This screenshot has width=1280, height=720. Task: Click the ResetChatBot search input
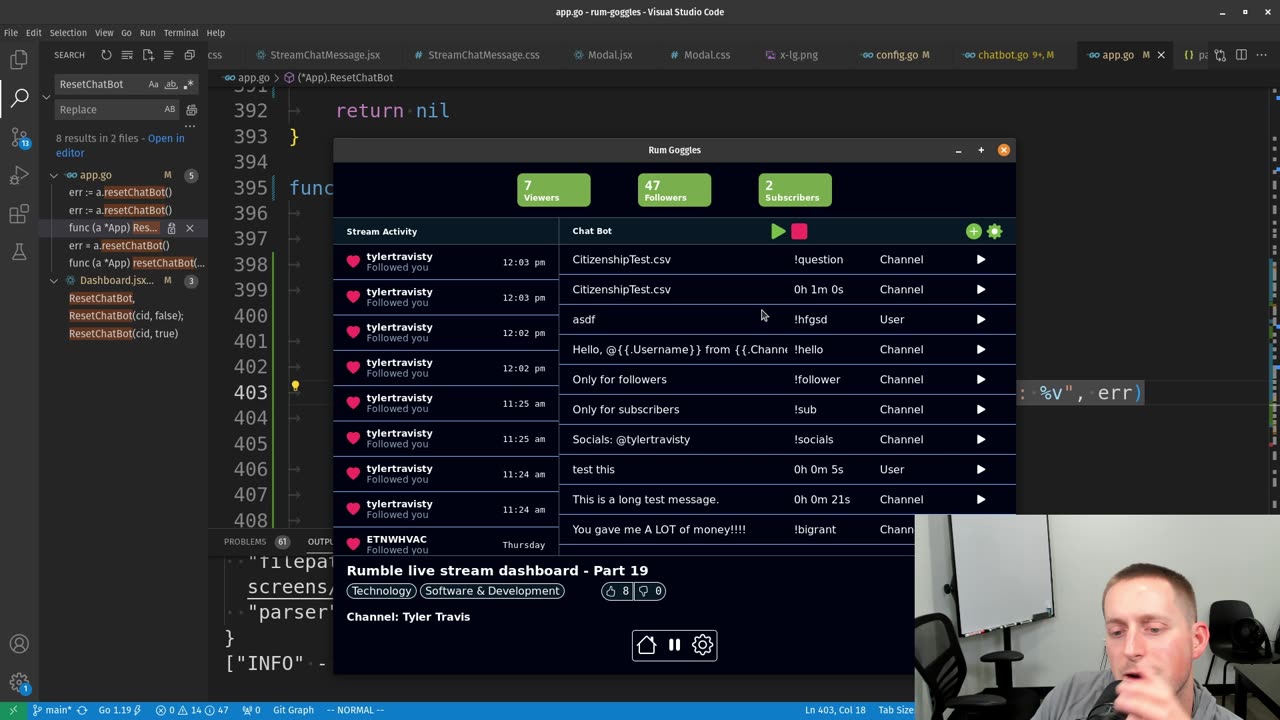[100, 84]
